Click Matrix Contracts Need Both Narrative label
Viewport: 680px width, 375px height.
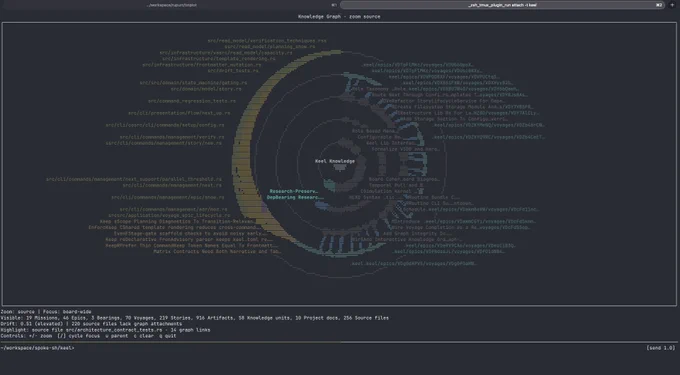tap(216, 251)
